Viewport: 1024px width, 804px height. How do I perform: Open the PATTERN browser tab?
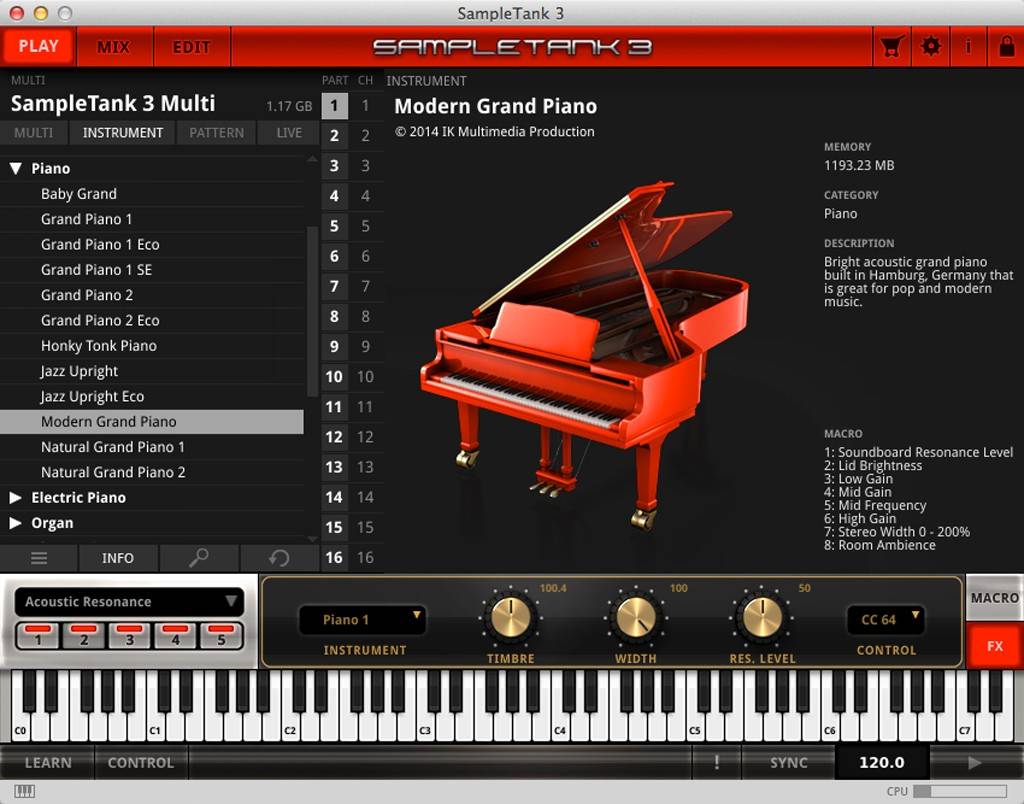tap(216, 132)
